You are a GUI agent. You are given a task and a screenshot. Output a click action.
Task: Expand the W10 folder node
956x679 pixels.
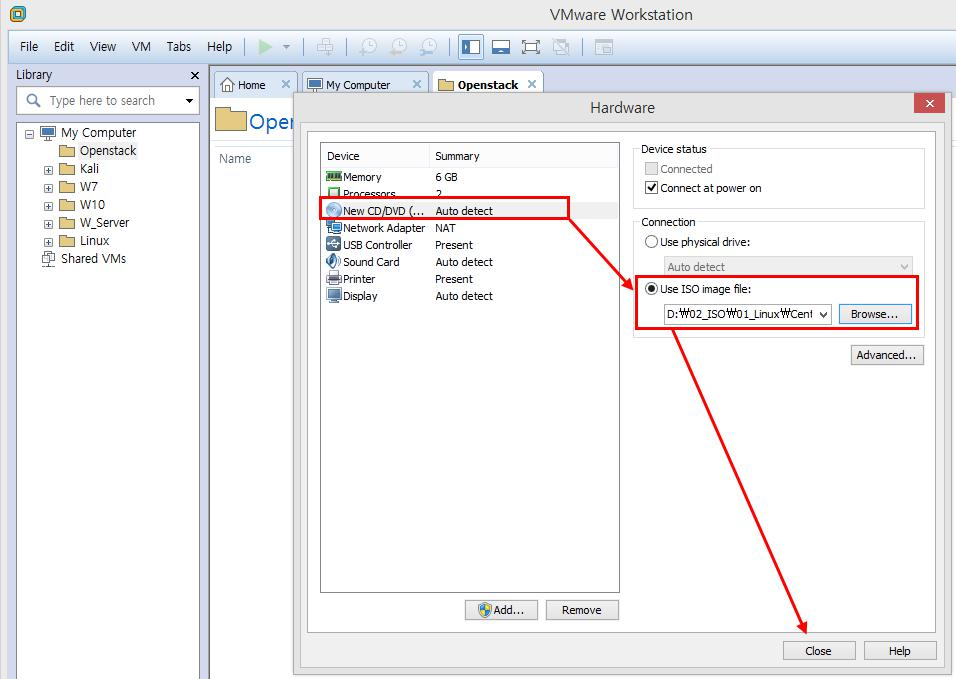tap(48, 206)
